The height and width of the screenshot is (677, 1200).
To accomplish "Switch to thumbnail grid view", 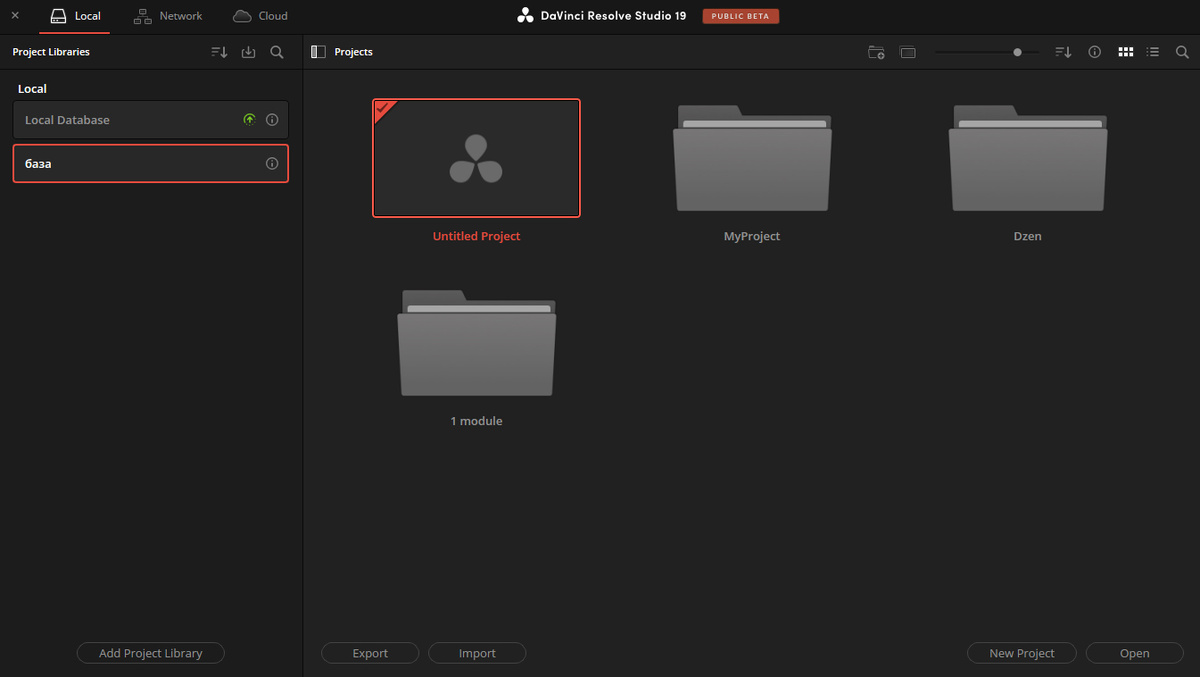I will tap(1126, 52).
